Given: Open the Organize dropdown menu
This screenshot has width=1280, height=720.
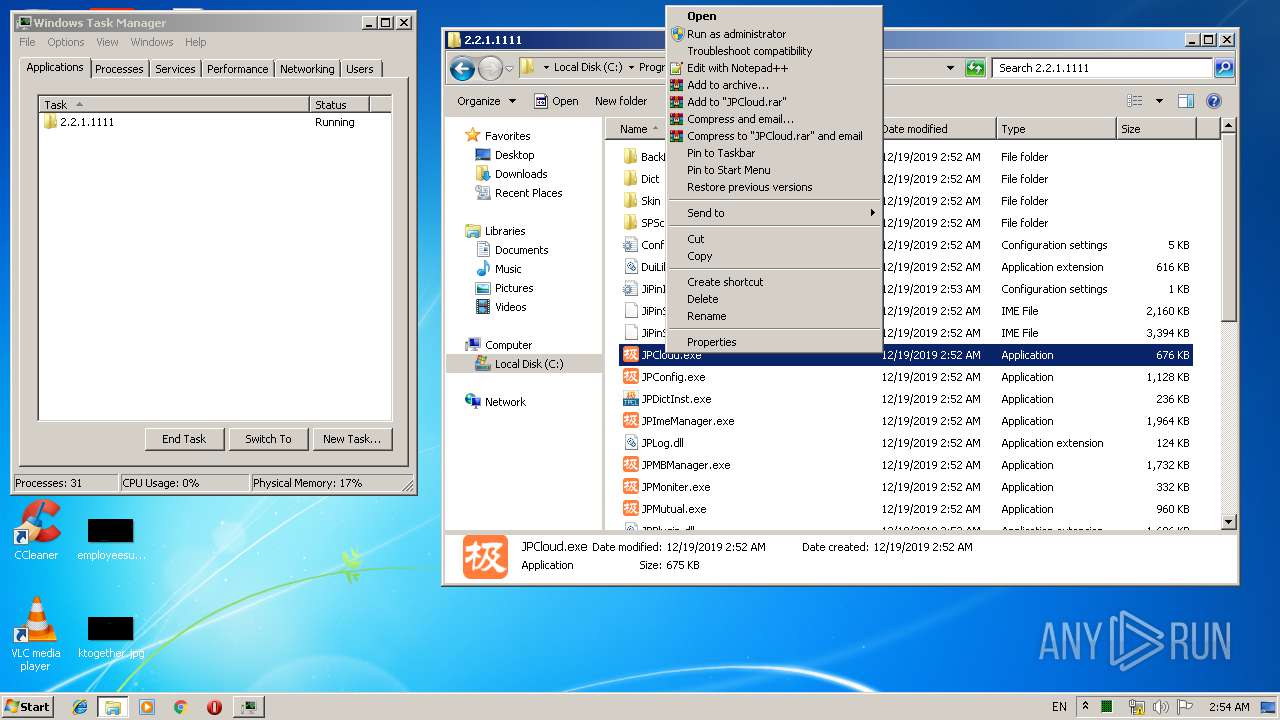Looking at the screenshot, I should point(486,101).
